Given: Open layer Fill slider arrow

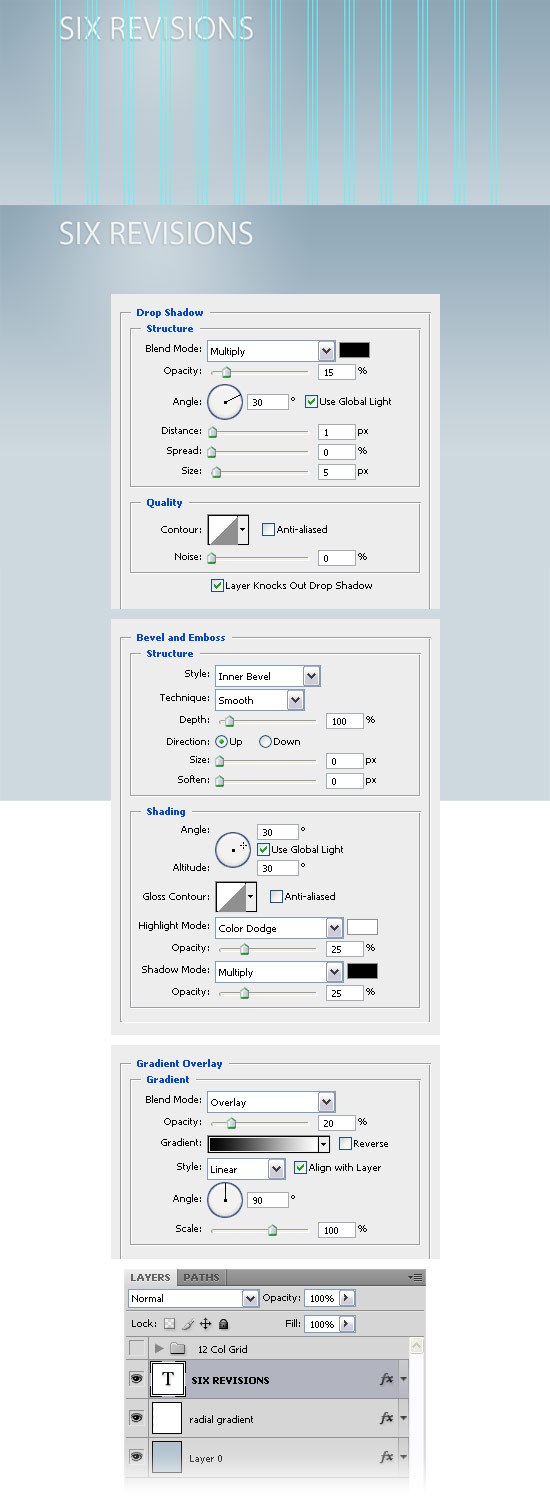Looking at the screenshot, I should 346,1323.
